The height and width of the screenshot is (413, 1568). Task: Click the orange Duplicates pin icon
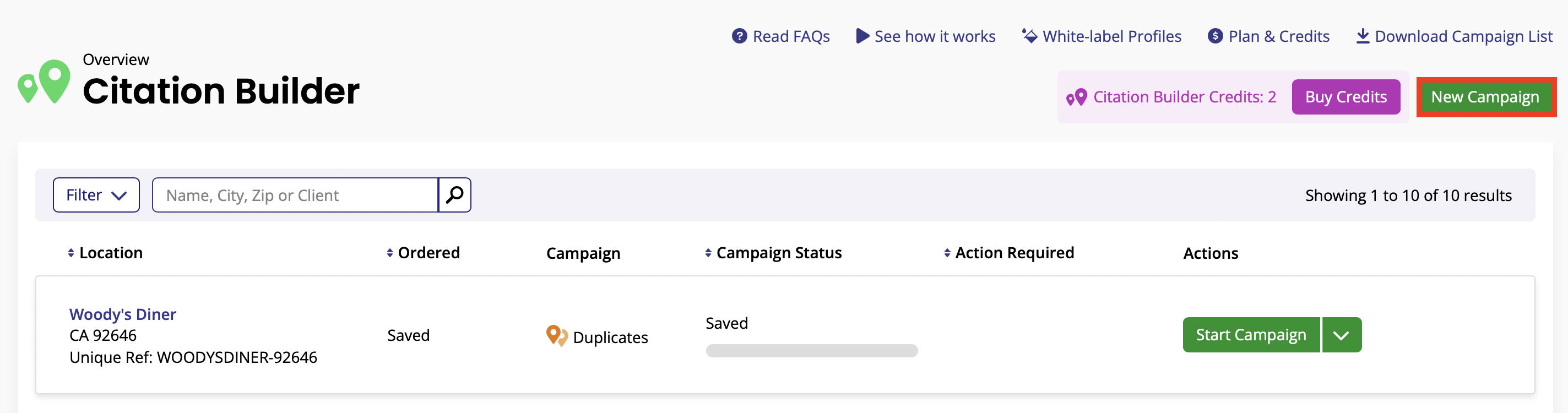(x=556, y=336)
